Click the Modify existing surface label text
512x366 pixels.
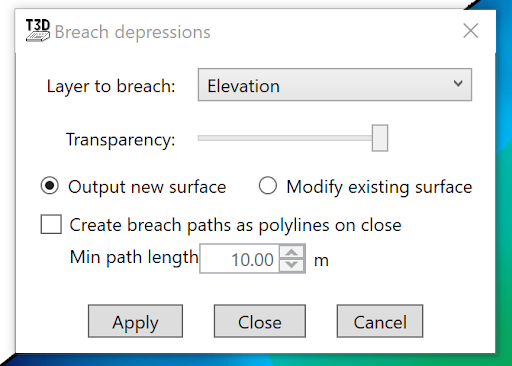(379, 187)
